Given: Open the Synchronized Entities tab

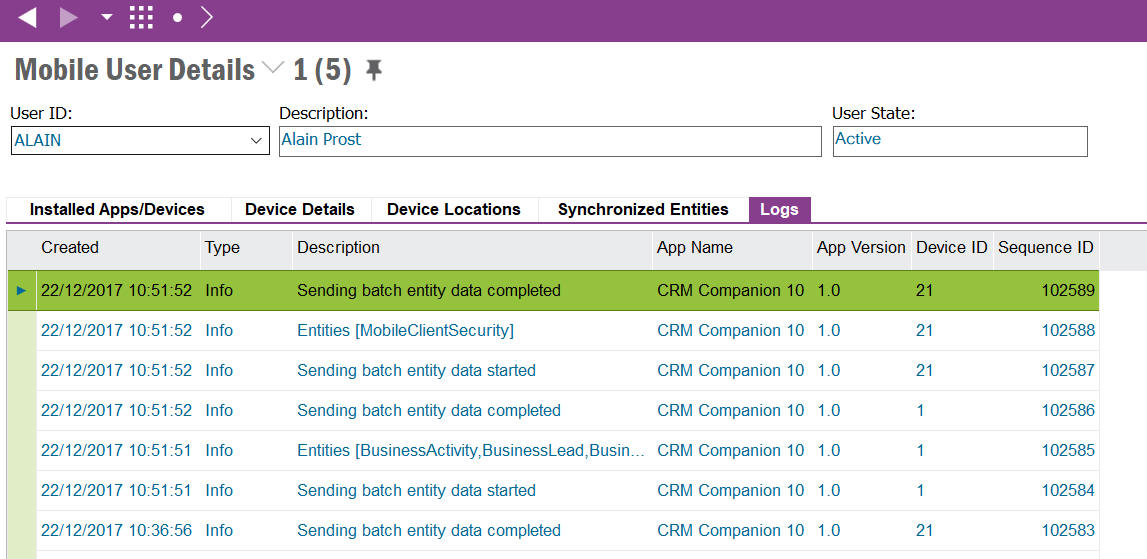Looking at the screenshot, I should 643,209.
